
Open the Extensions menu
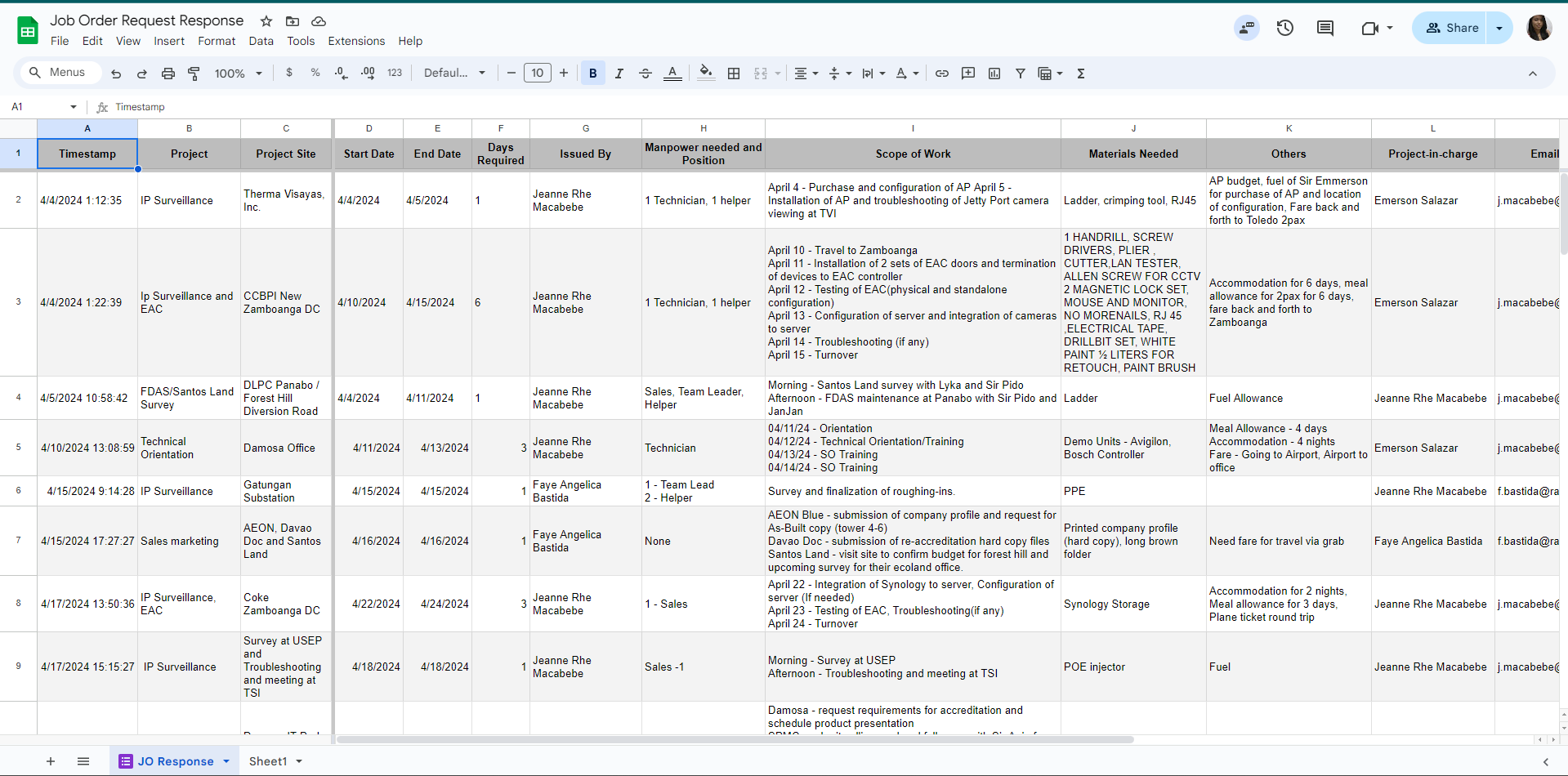point(356,41)
